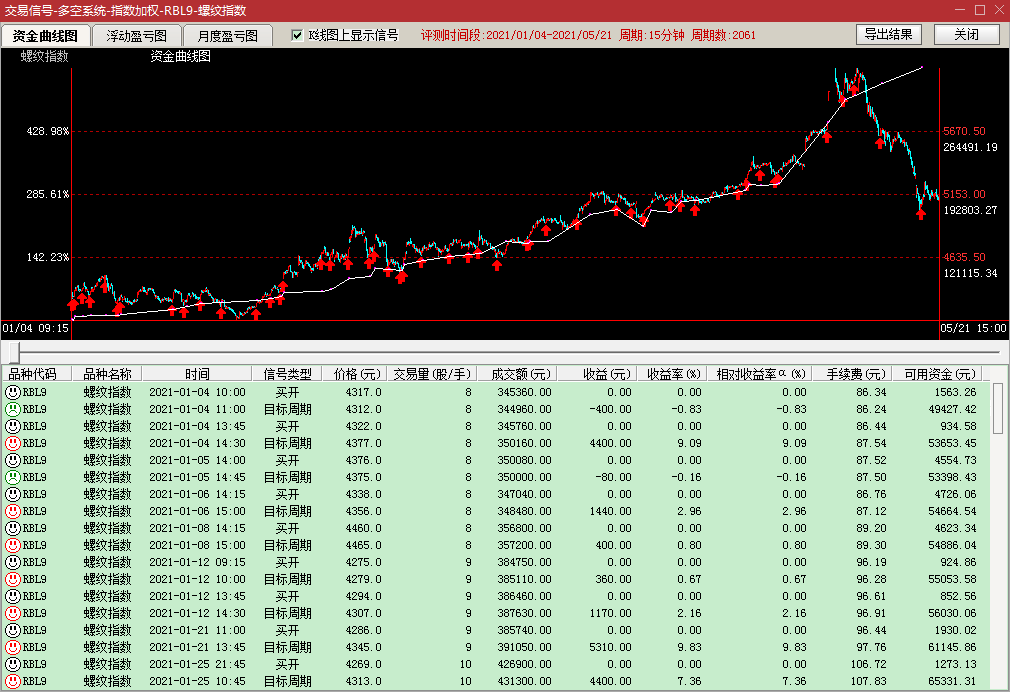1010x692 pixels.
Task: Click the 428.98% axis label
Action: click(x=47, y=131)
